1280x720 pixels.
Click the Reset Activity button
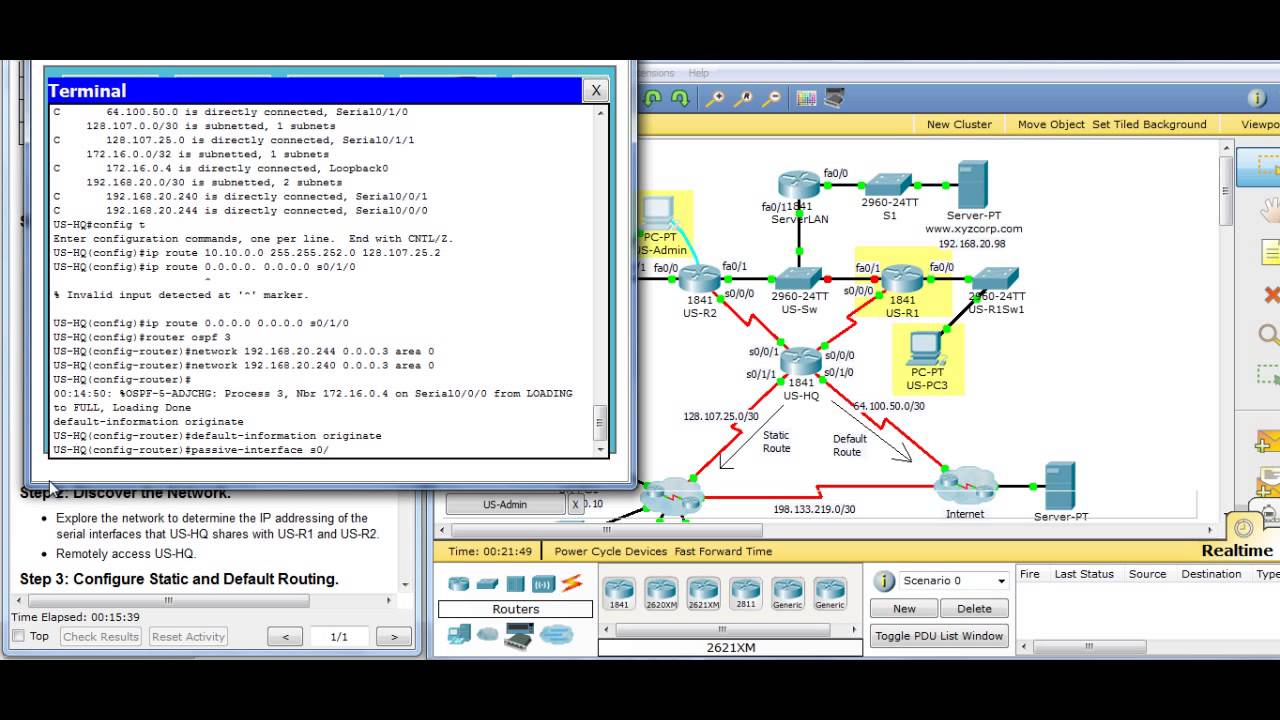pyautogui.click(x=189, y=636)
